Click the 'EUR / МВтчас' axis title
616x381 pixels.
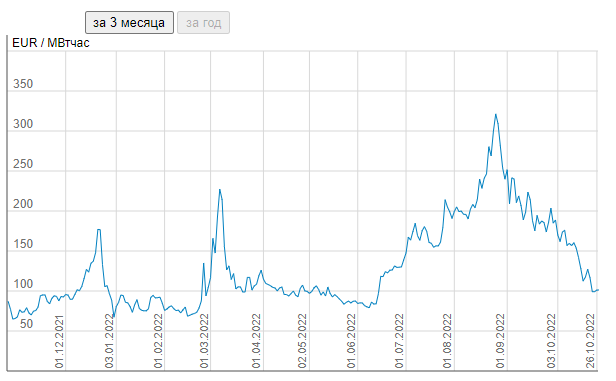point(51,43)
